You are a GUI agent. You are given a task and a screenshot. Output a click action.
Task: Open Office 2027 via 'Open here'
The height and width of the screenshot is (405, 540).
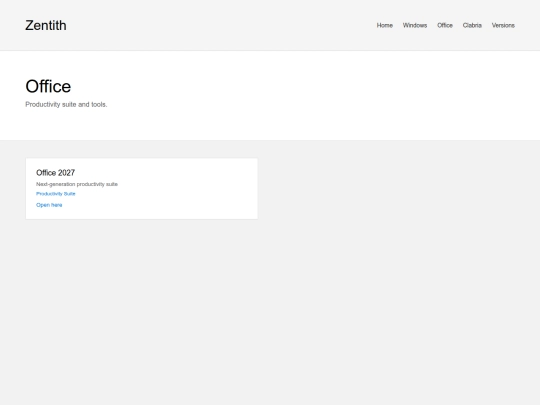point(49,205)
